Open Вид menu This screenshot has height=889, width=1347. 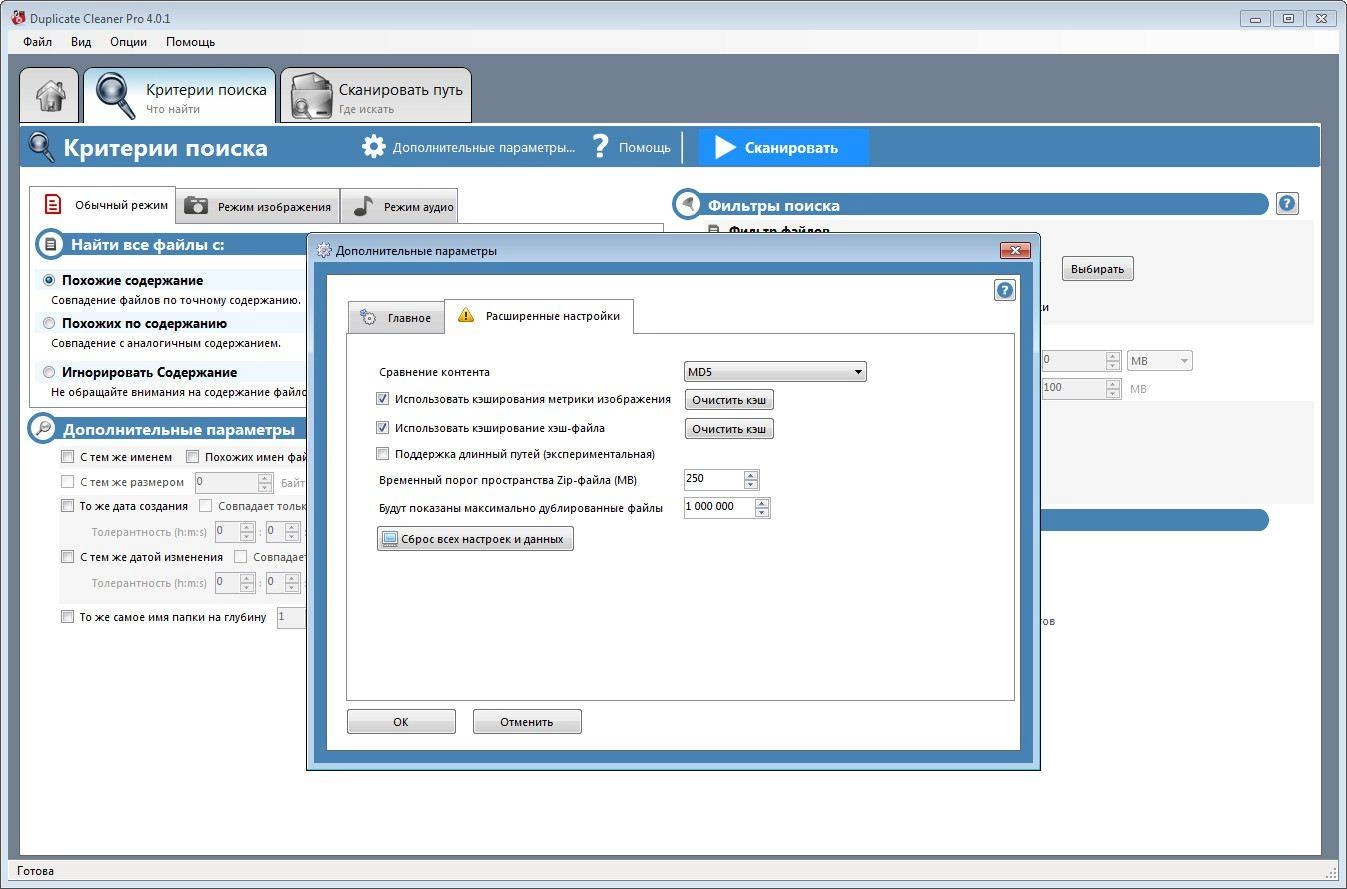pyautogui.click(x=81, y=42)
